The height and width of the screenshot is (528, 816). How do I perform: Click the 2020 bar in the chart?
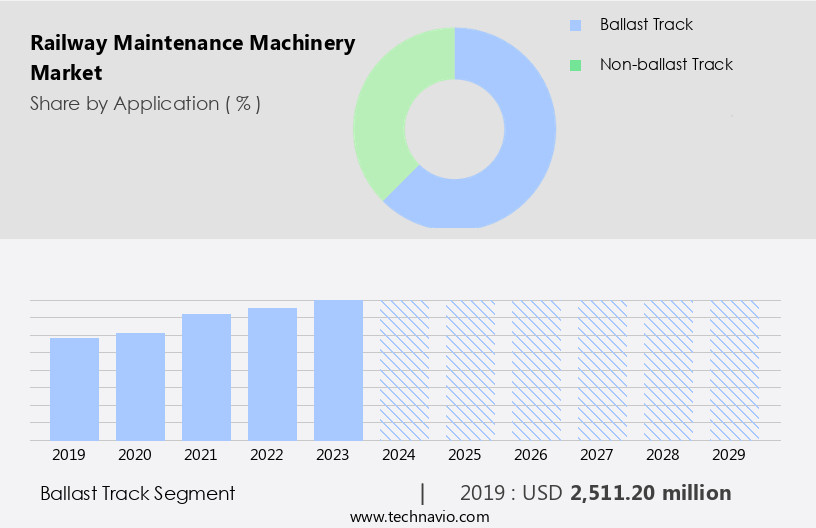[140, 386]
